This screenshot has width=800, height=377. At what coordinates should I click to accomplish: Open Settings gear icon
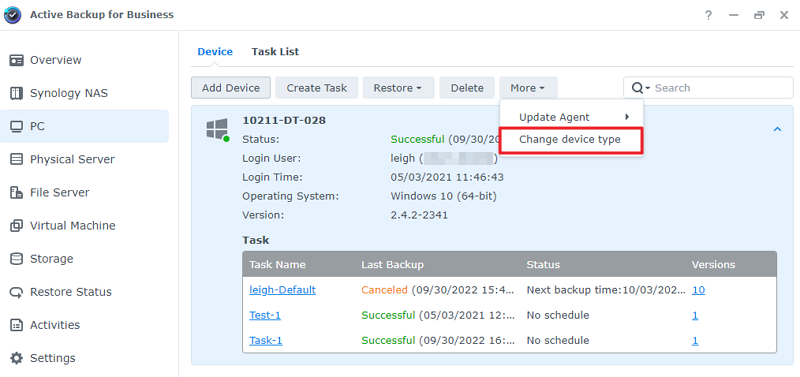pyautogui.click(x=16, y=358)
